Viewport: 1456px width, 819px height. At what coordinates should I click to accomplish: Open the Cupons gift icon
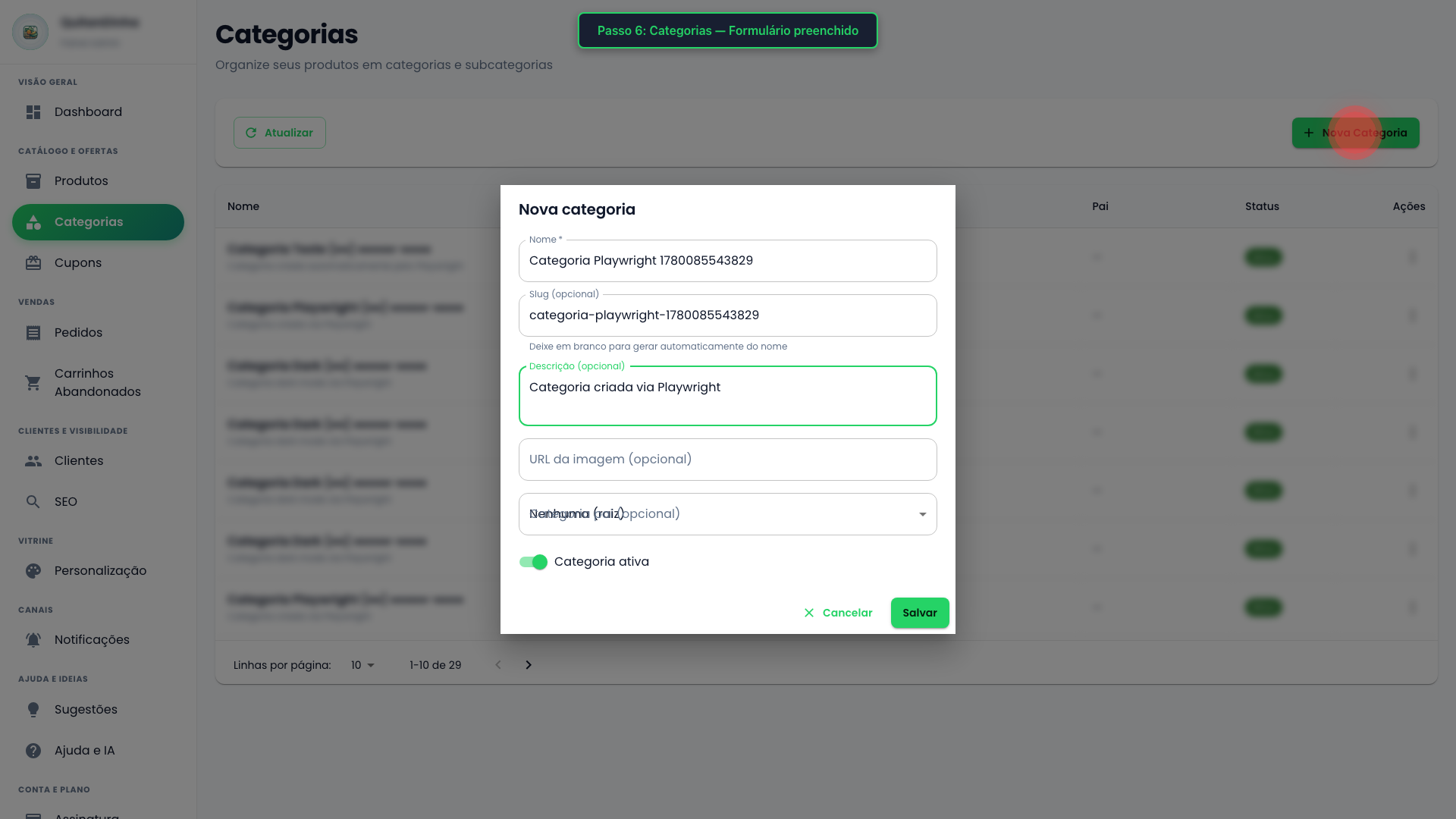33,263
